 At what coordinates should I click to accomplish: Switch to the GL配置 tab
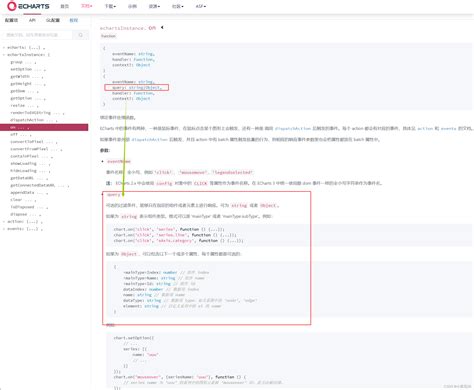tap(53, 20)
